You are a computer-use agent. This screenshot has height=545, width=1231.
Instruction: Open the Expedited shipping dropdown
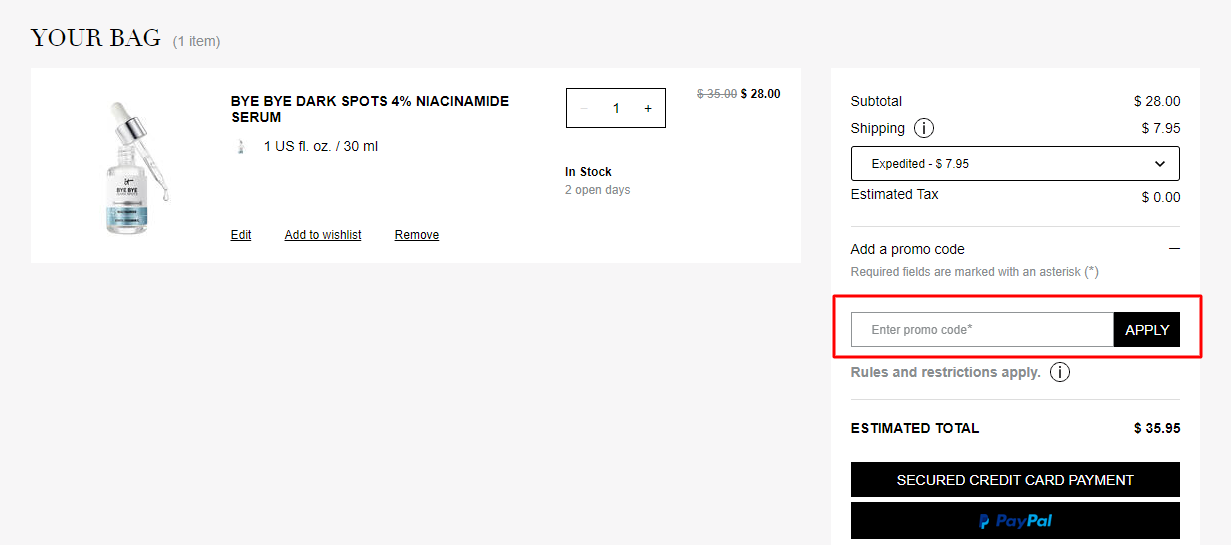[x=1015, y=163]
